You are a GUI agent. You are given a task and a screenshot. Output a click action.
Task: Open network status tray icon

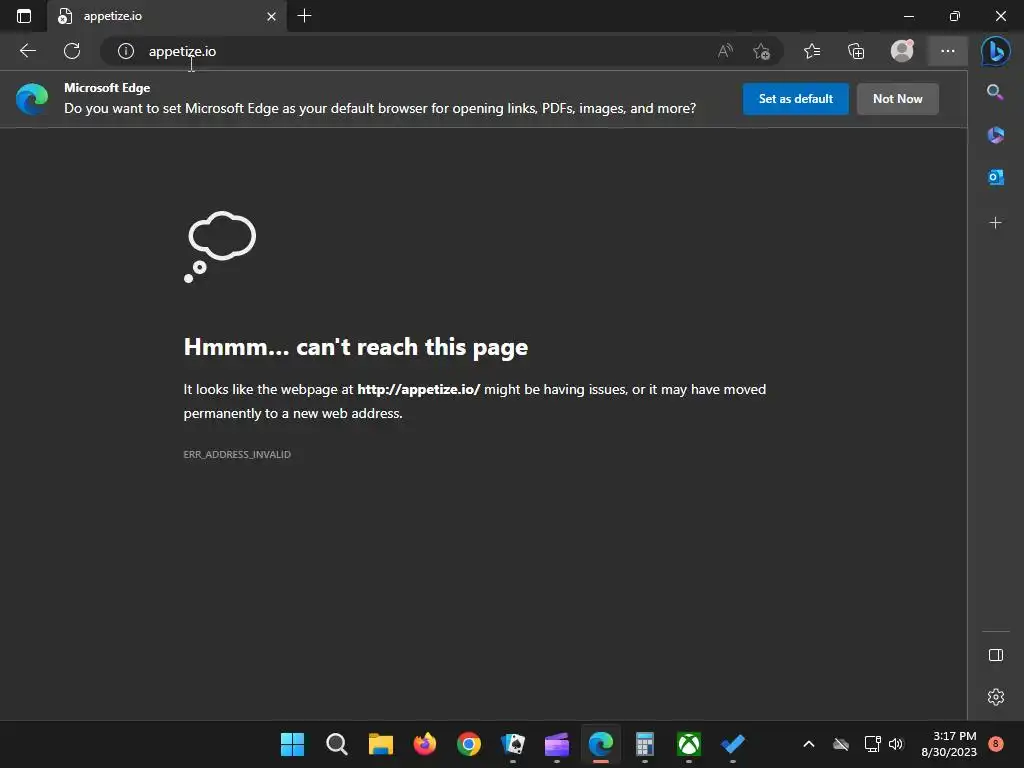pyautogui.click(x=872, y=744)
